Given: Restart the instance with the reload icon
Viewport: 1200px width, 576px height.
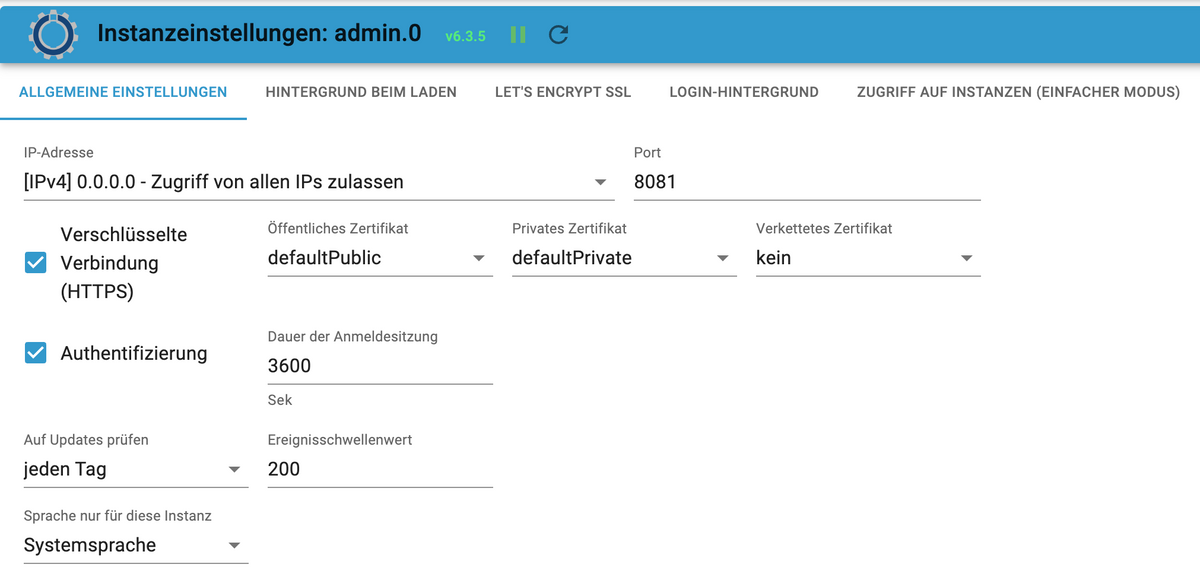Looking at the screenshot, I should tap(559, 35).
